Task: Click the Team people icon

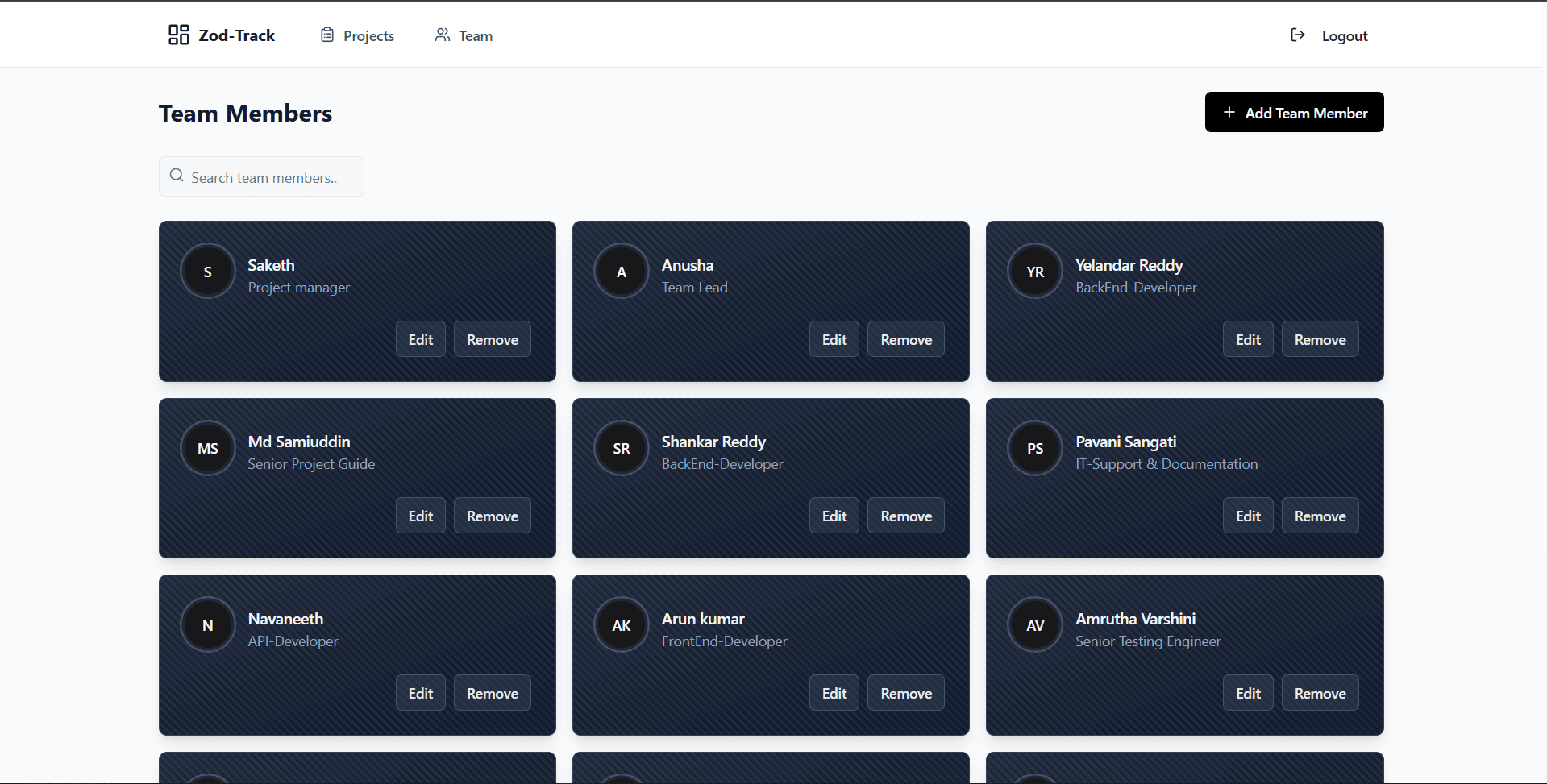Action: pyautogui.click(x=443, y=35)
